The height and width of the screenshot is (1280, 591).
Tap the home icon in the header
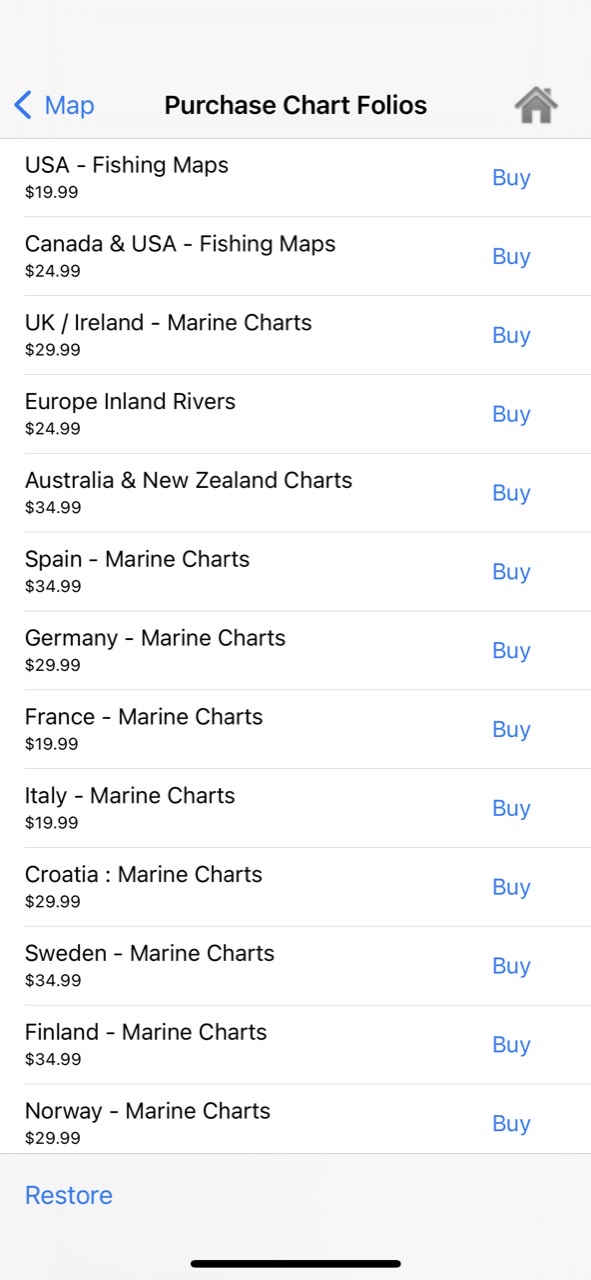[536, 105]
